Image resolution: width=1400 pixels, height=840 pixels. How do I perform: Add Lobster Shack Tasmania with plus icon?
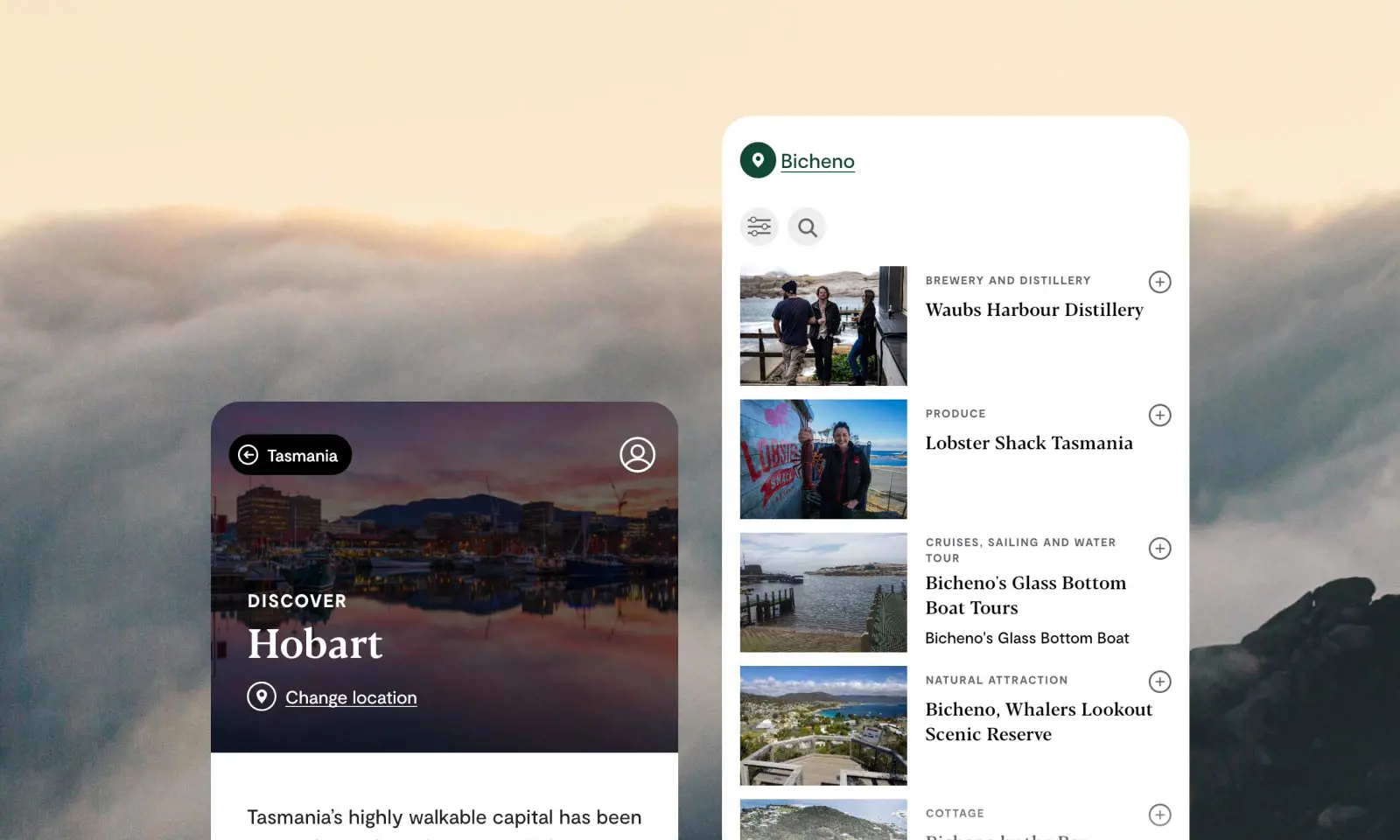pos(1159,415)
